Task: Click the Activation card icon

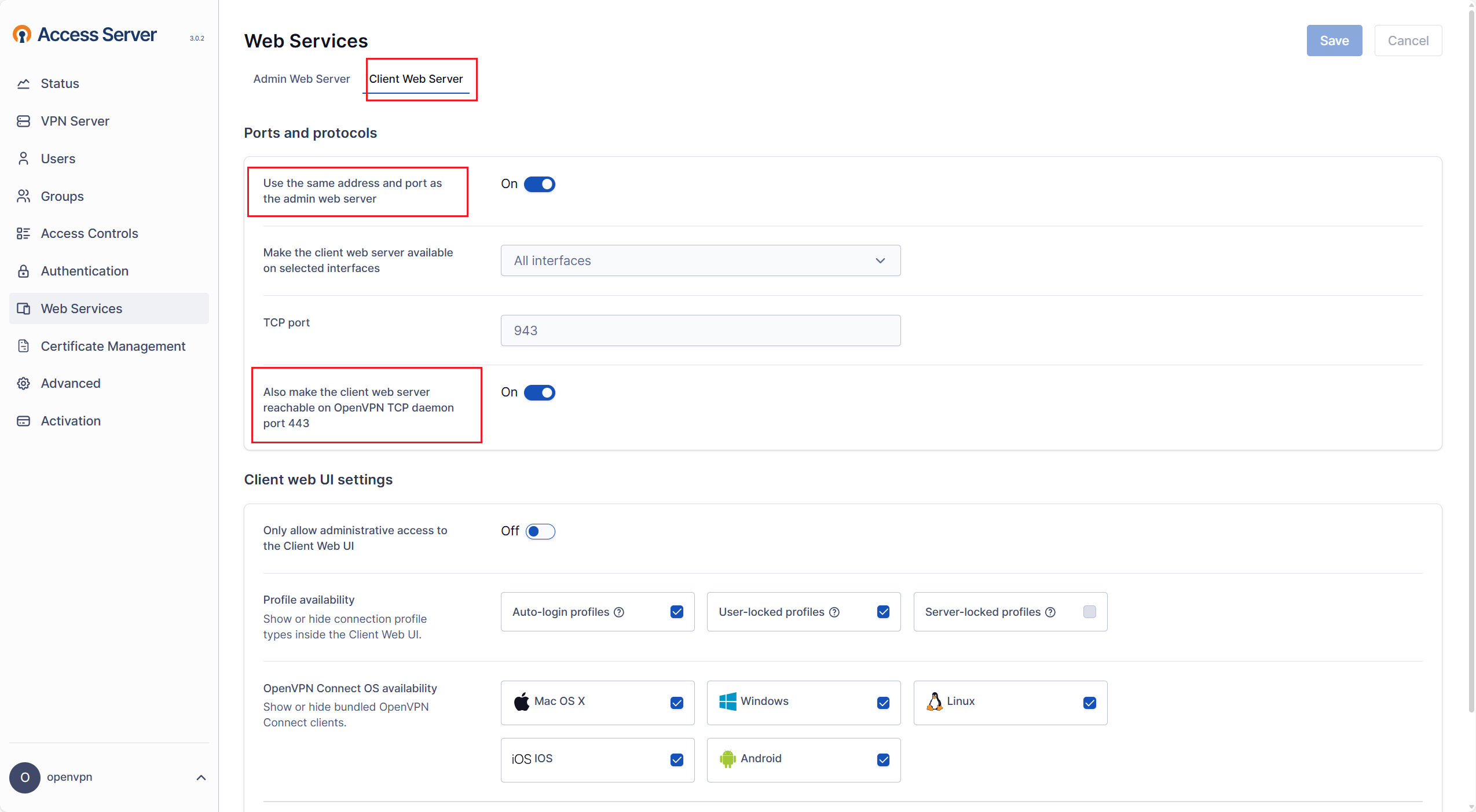Action: coord(23,421)
